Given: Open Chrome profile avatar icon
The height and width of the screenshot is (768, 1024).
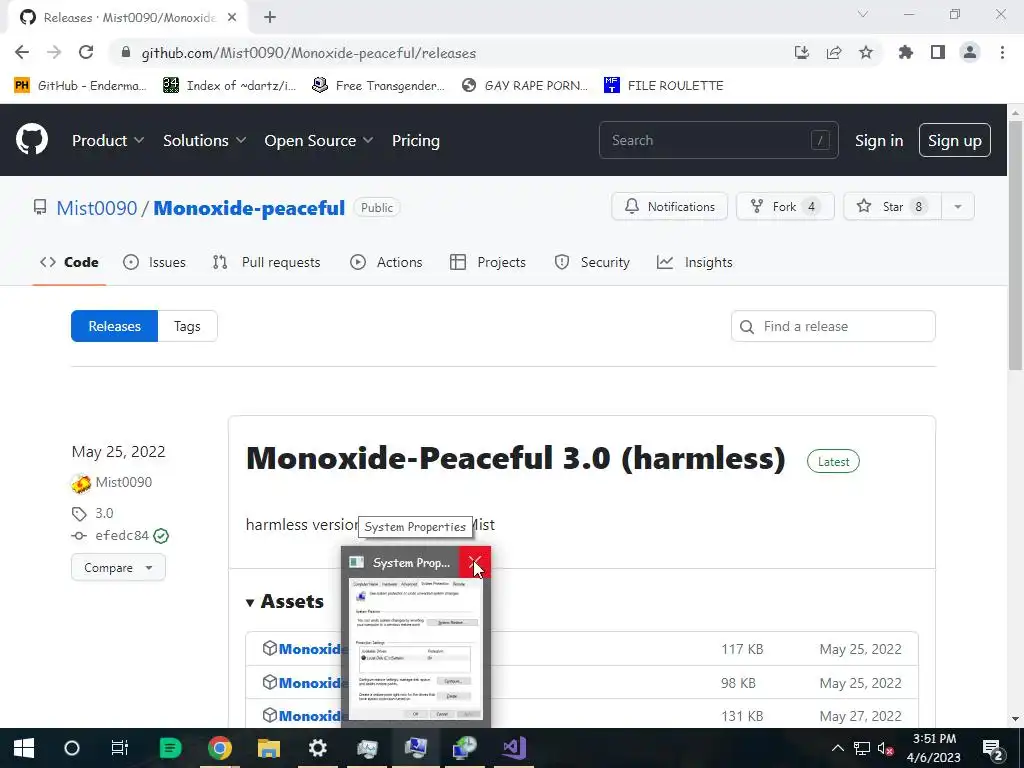Looking at the screenshot, I should 970,52.
